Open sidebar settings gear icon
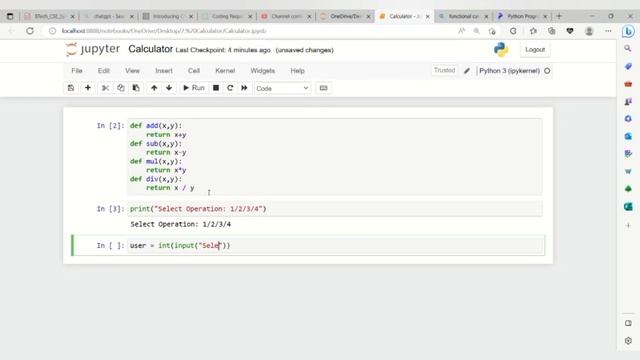The image size is (640, 360). (x=628, y=340)
